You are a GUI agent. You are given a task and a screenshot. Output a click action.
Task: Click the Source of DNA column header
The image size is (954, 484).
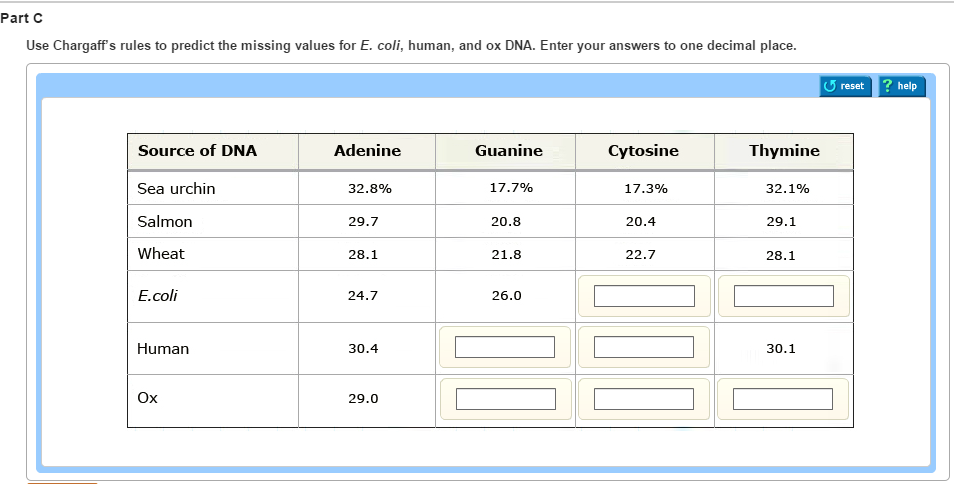[x=197, y=151]
